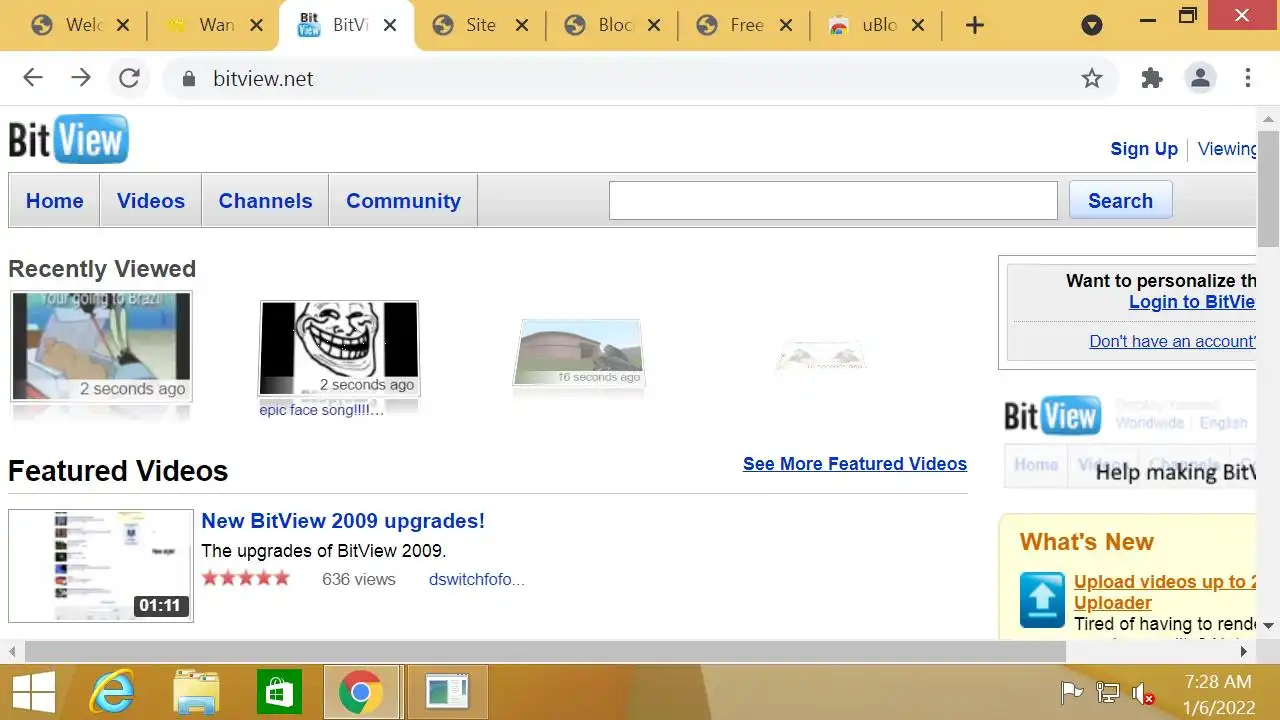
Task: Open File Explorer from taskbar
Action: pyautogui.click(x=196, y=692)
